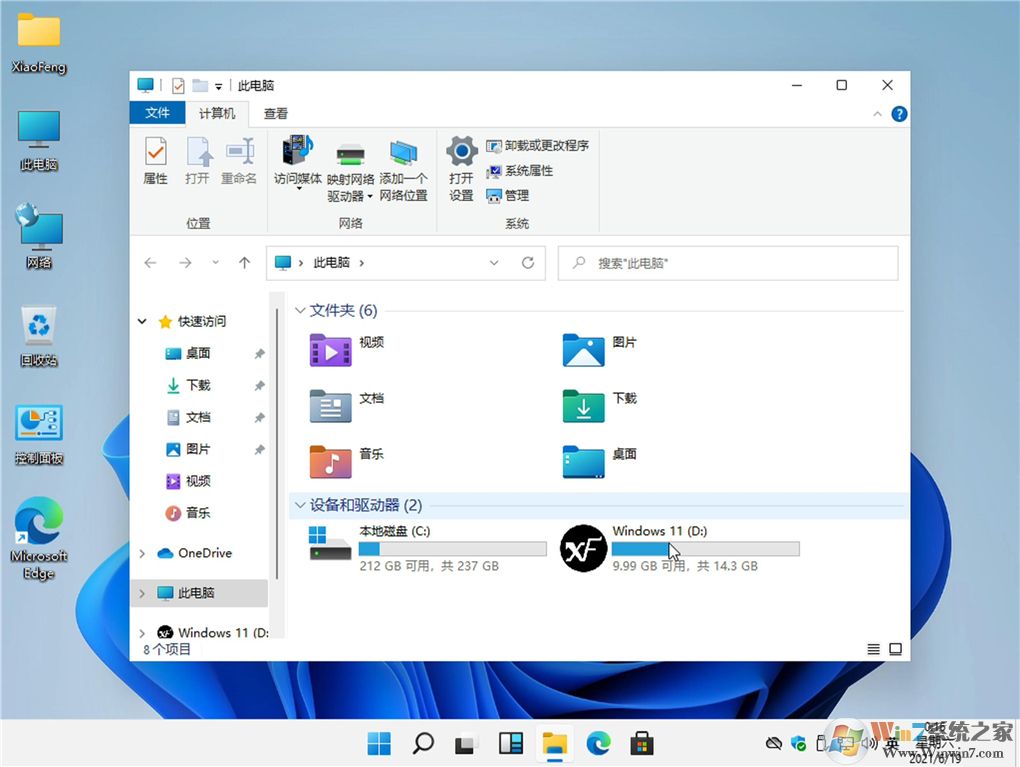
Task: Switch to details view in status bar
Action: point(872,648)
